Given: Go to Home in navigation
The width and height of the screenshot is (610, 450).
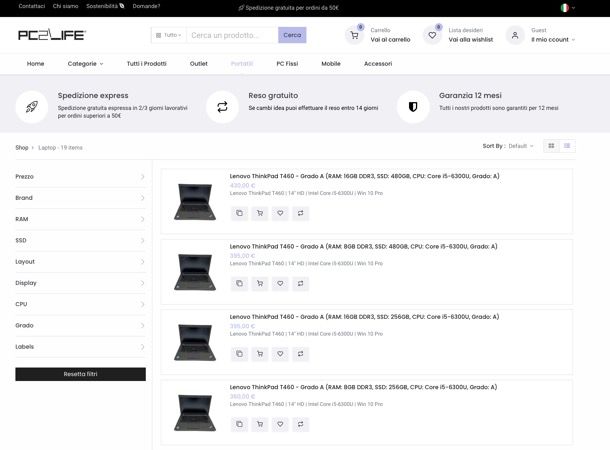Looking at the screenshot, I should (35, 64).
